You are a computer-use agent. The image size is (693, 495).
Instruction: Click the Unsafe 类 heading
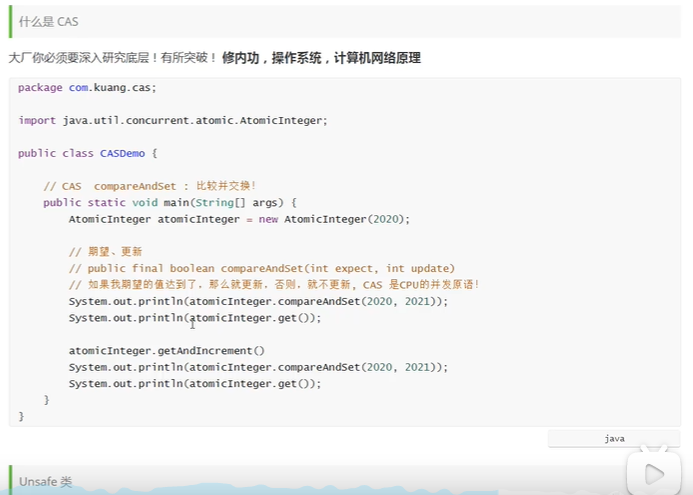(46, 481)
